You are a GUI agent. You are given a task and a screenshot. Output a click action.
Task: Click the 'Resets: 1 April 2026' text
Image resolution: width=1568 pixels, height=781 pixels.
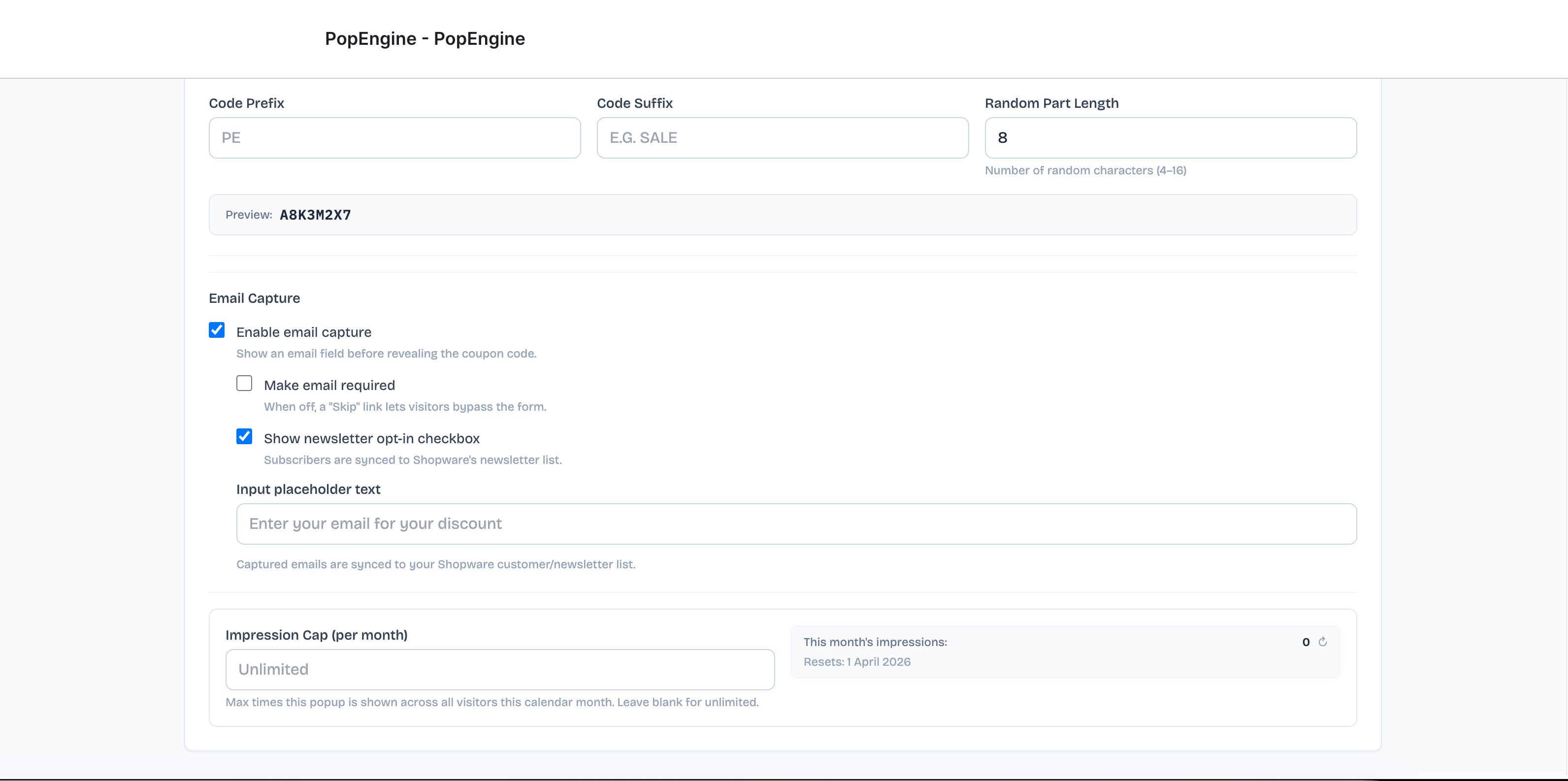[856, 662]
